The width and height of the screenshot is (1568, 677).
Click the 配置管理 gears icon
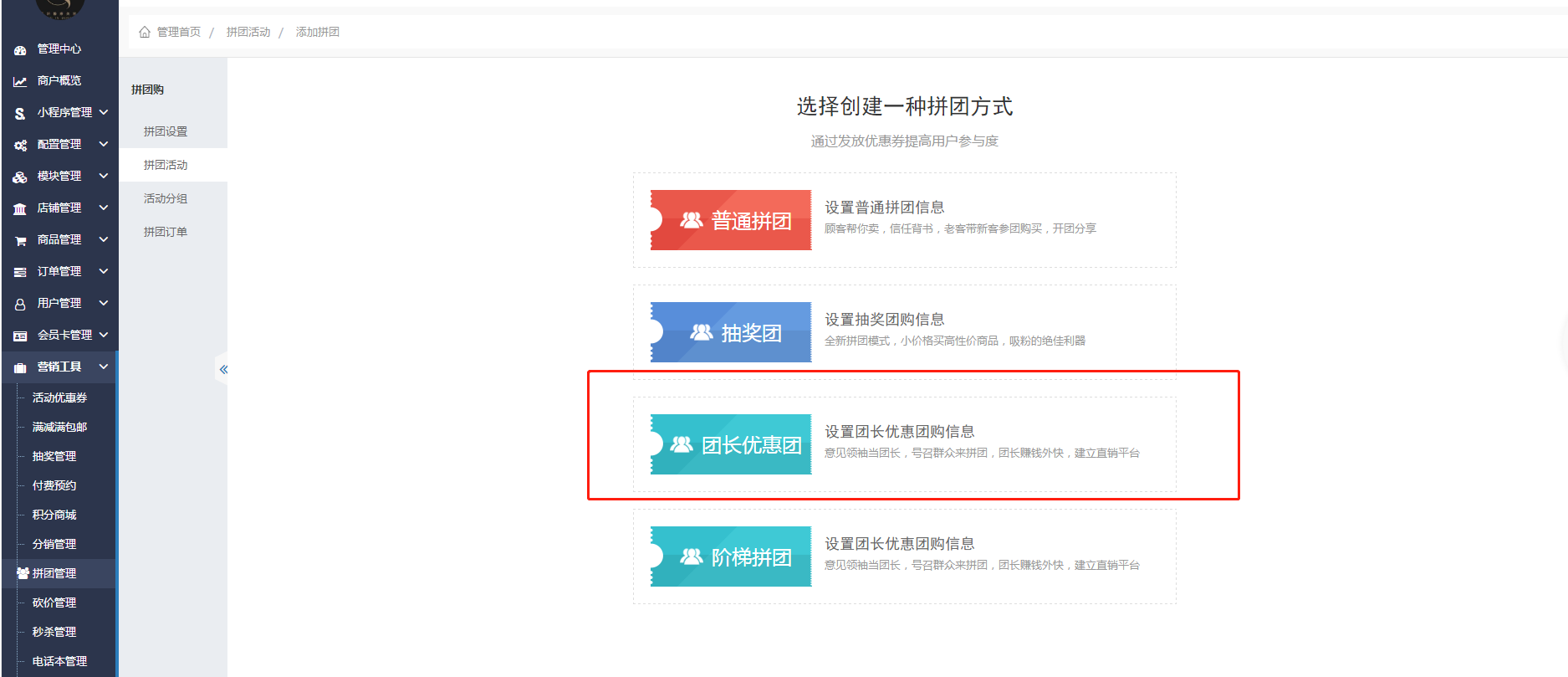click(x=20, y=146)
